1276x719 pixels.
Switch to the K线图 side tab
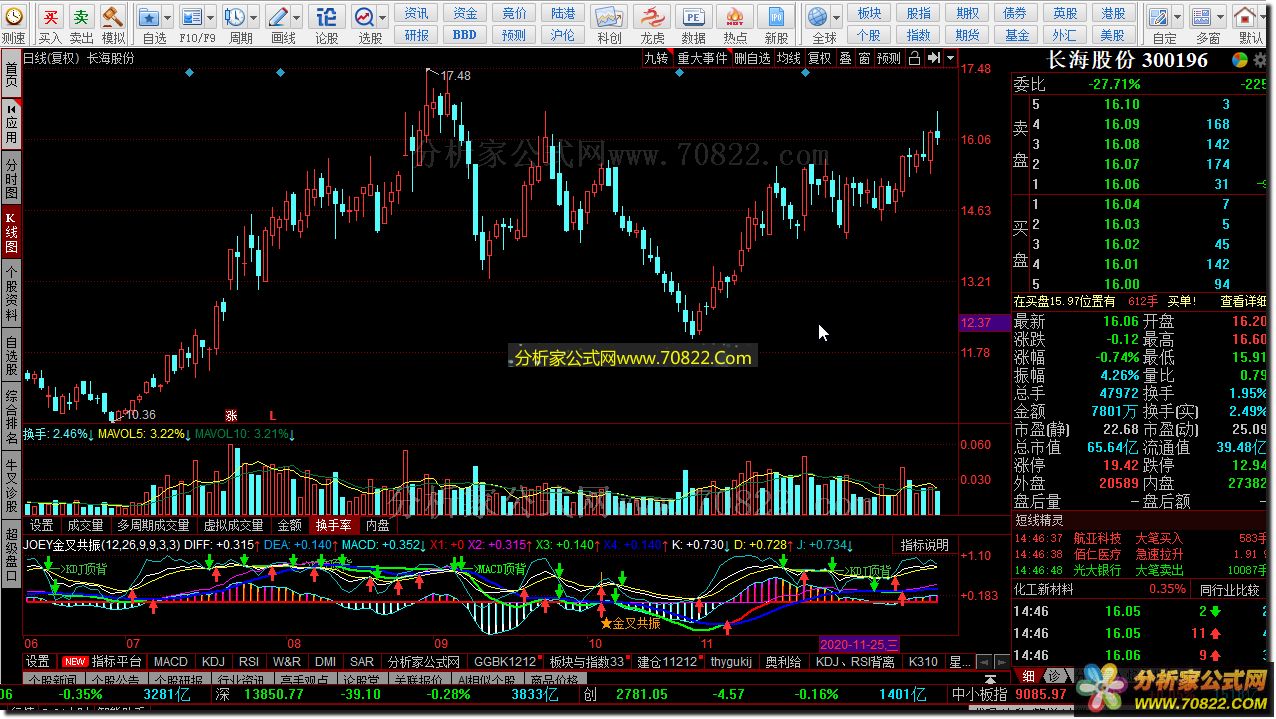click(11, 232)
